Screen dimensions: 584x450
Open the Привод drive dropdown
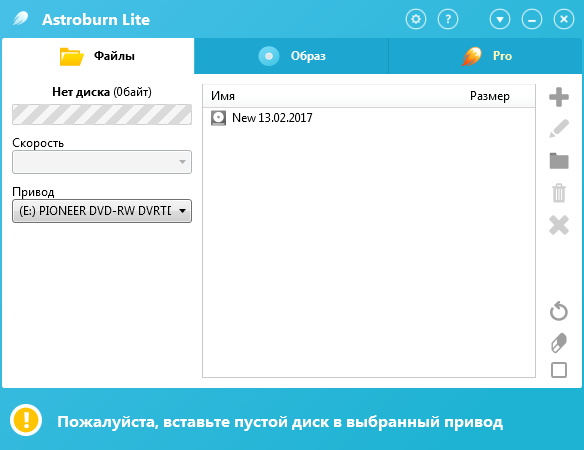tap(102, 211)
